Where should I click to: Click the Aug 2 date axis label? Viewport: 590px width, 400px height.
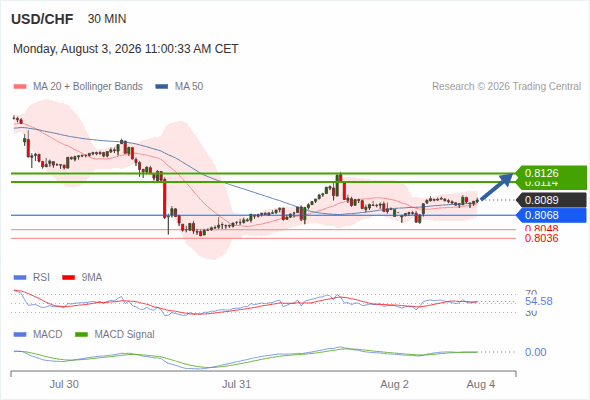[x=394, y=384]
